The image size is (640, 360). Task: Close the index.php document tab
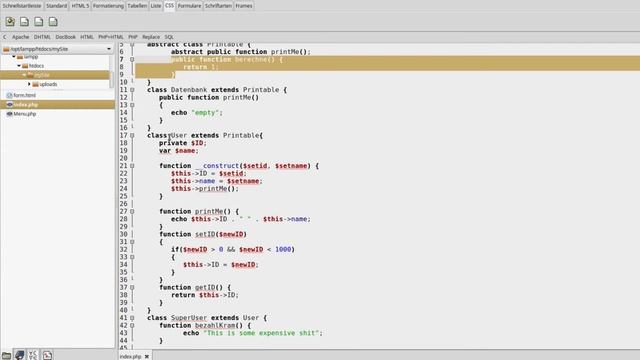click(147, 356)
